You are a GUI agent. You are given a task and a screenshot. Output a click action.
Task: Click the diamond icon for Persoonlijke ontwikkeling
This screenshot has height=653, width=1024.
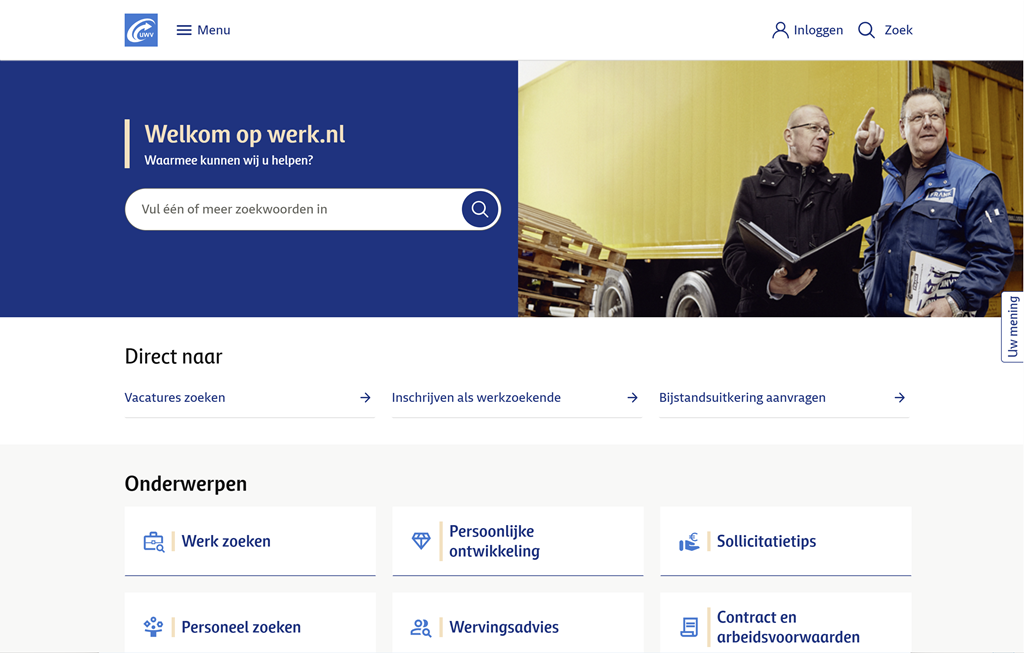pyautogui.click(x=421, y=541)
